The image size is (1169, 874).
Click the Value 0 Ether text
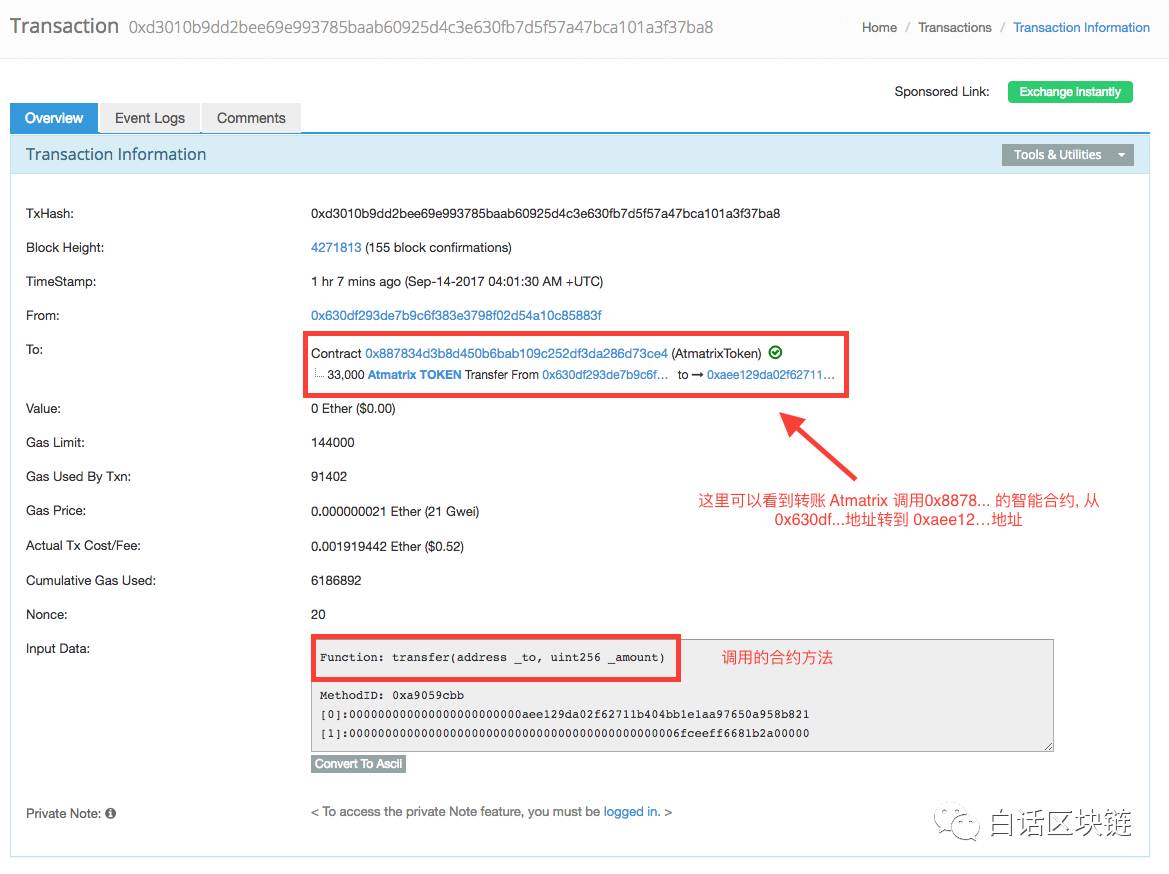pos(353,409)
